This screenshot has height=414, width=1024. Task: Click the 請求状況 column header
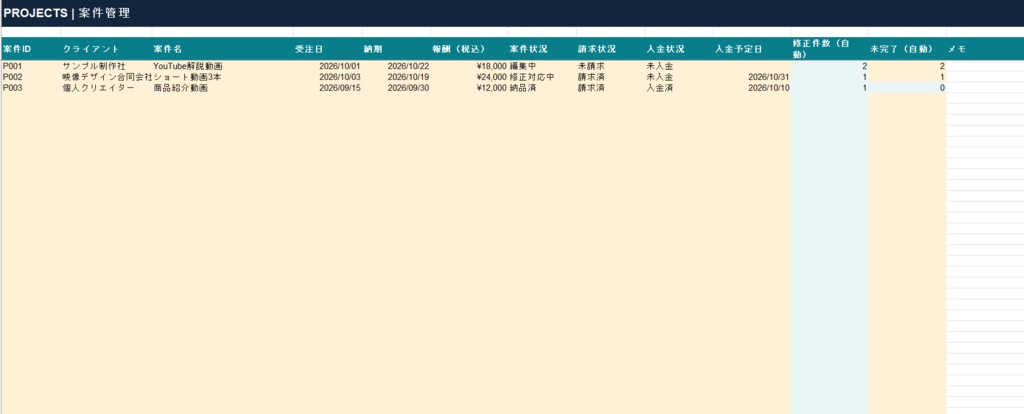coord(611,49)
